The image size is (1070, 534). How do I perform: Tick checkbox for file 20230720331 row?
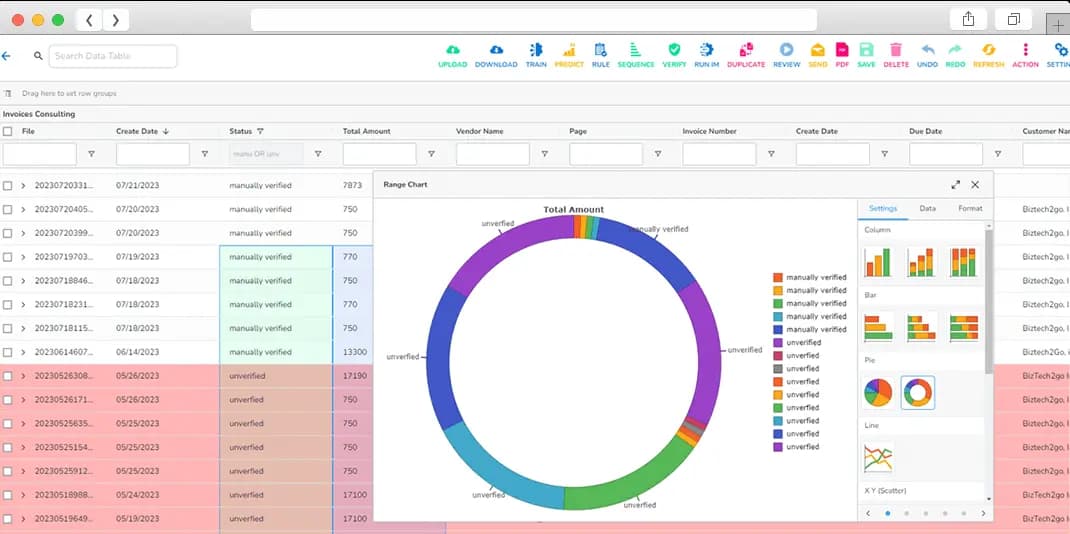(8, 186)
